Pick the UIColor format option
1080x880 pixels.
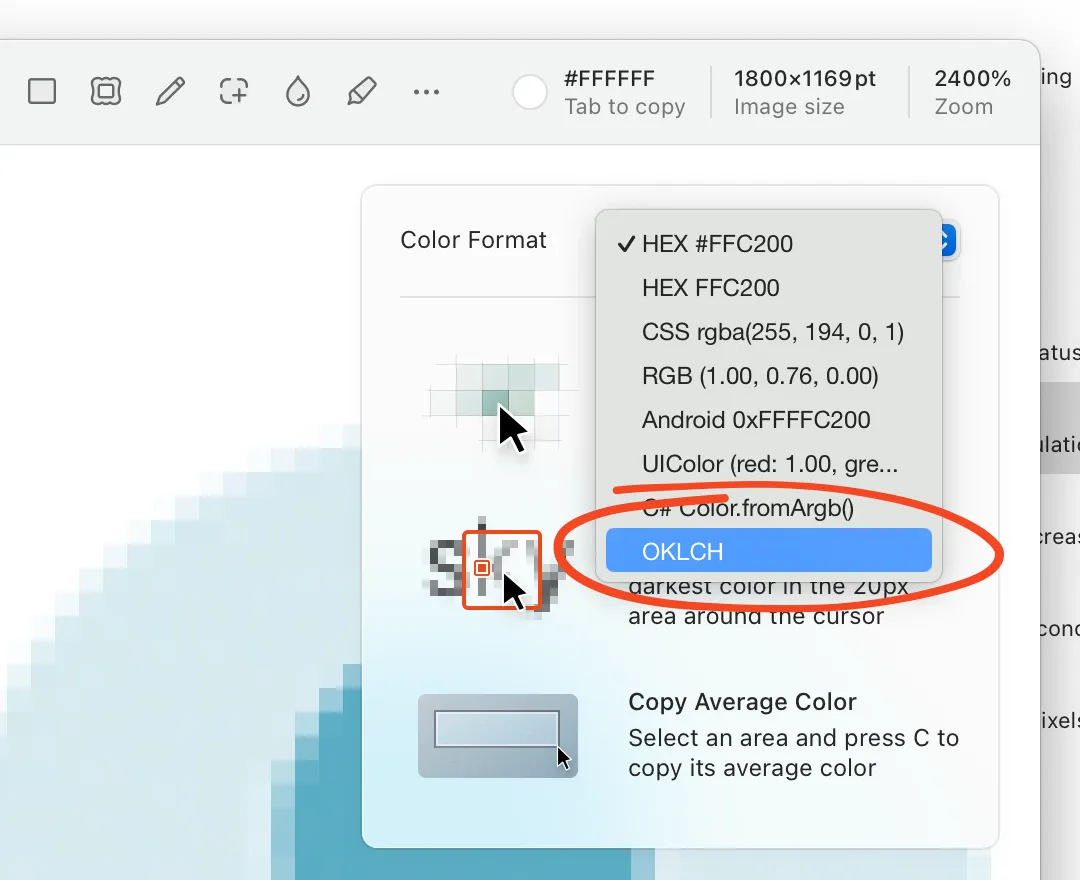(769, 464)
